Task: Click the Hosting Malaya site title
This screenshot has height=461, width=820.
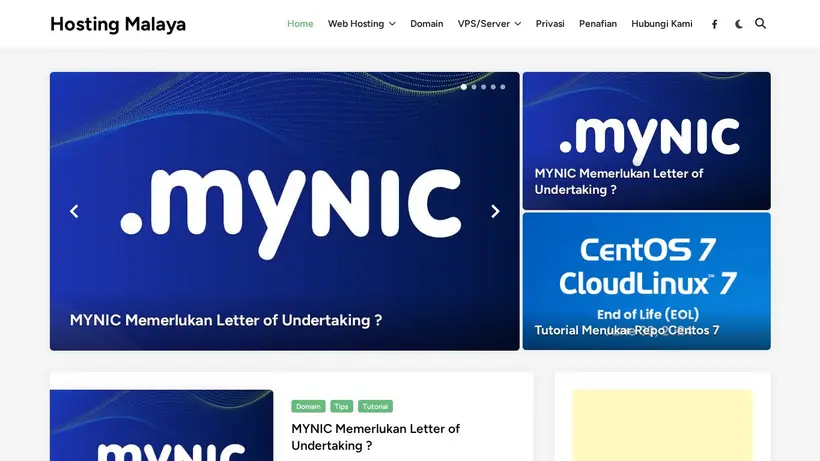Action: coord(118,24)
